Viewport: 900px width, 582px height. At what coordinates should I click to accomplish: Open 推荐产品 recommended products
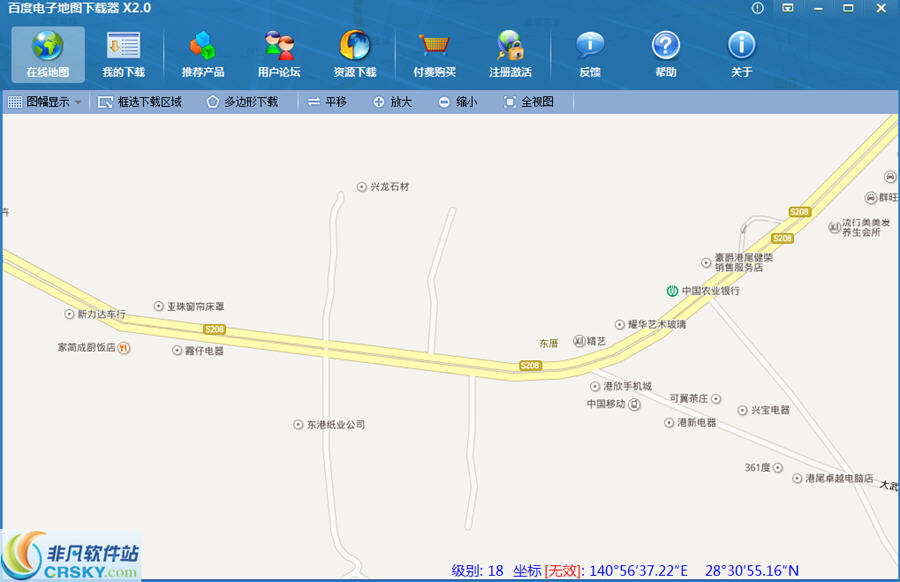pos(203,55)
